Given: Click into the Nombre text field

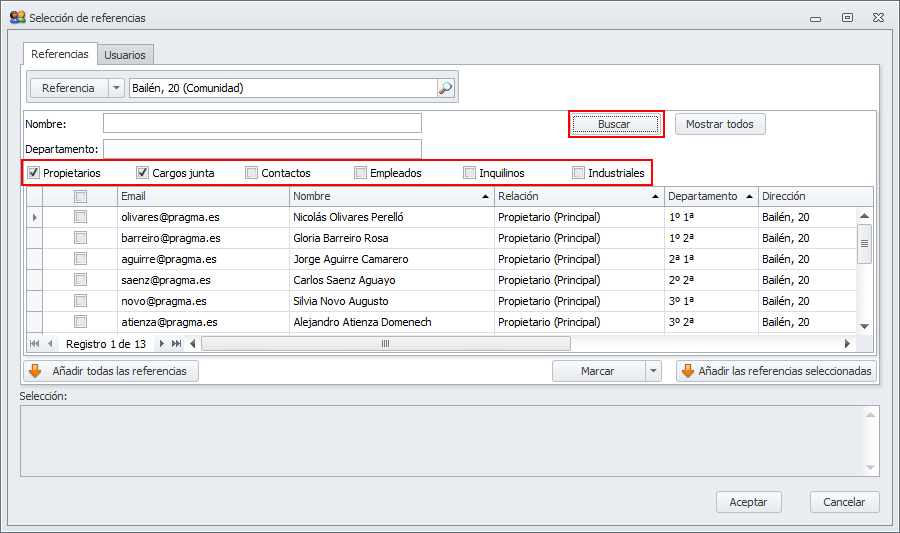Looking at the screenshot, I should 262,123.
